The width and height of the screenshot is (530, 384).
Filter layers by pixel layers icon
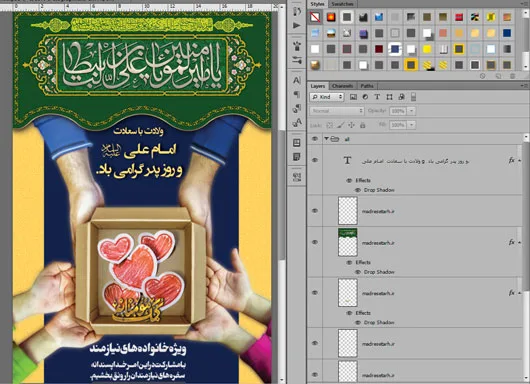[353, 97]
